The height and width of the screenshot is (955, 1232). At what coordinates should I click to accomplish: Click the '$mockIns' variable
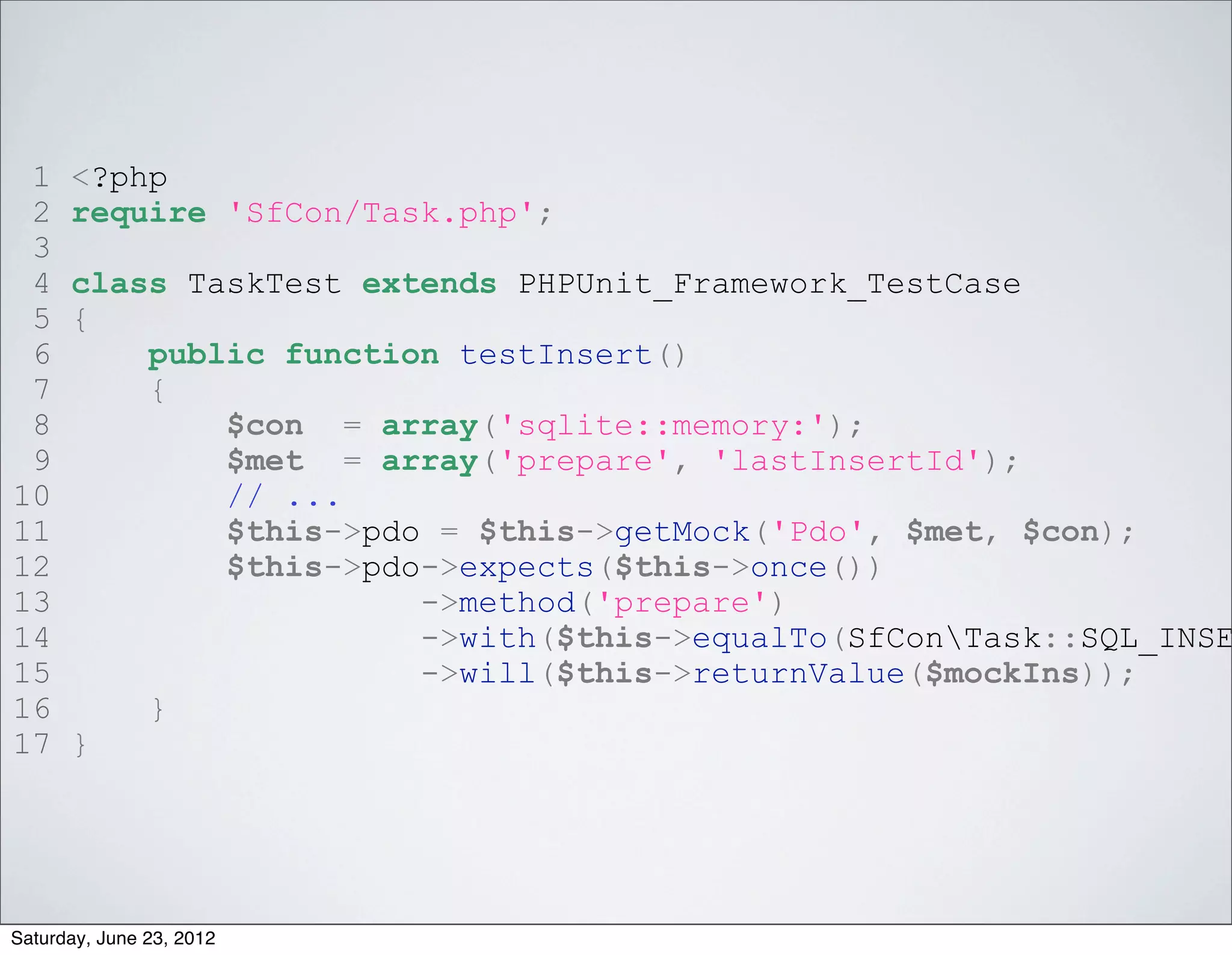tap(1002, 673)
